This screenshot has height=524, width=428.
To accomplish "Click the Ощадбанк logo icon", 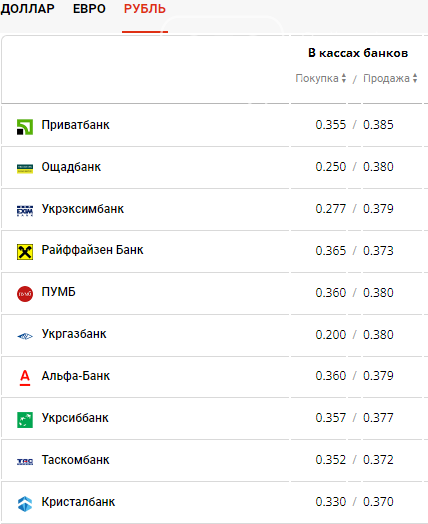I will [x=25, y=169].
